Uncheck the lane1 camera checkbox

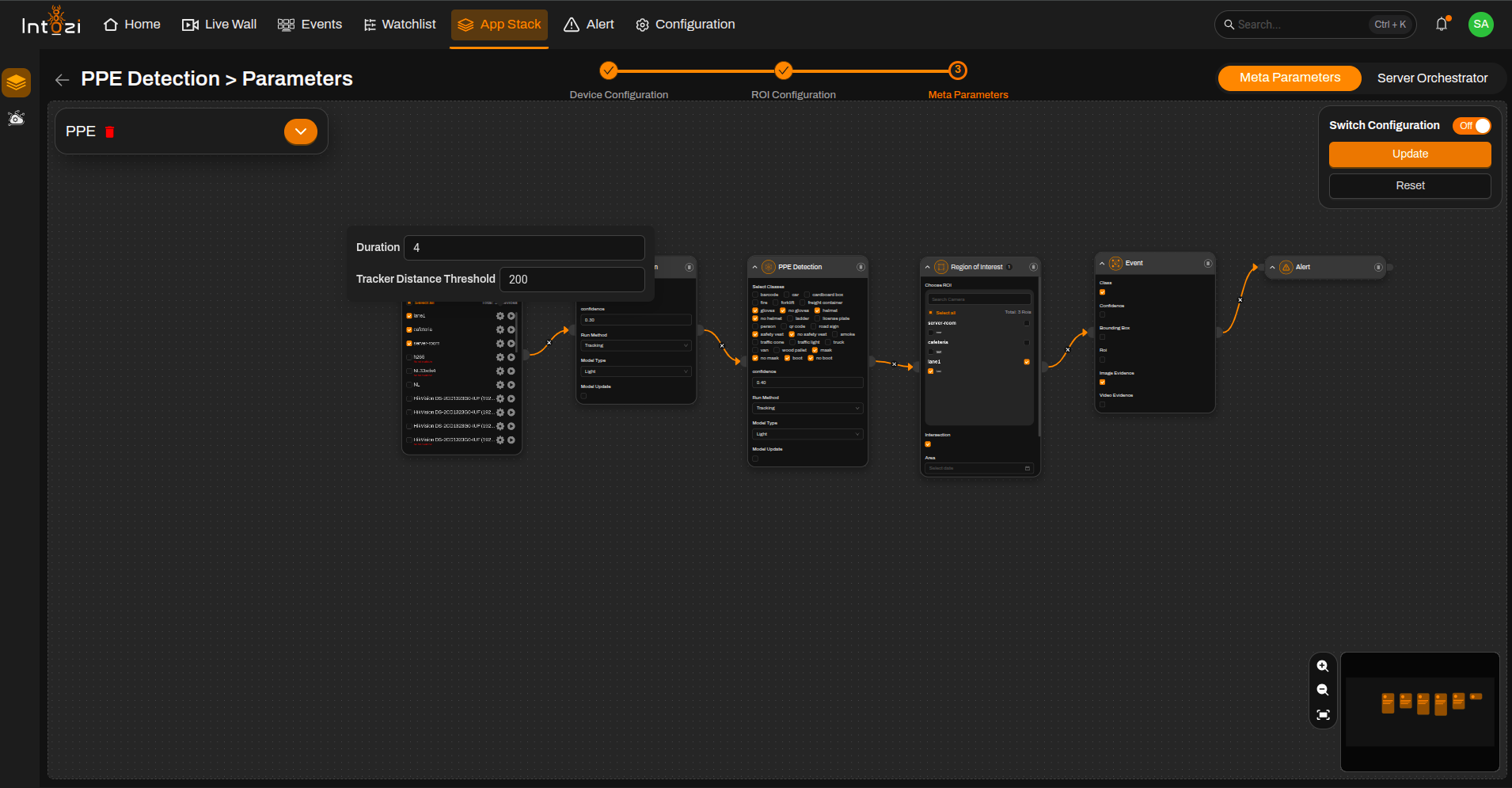tap(409, 316)
